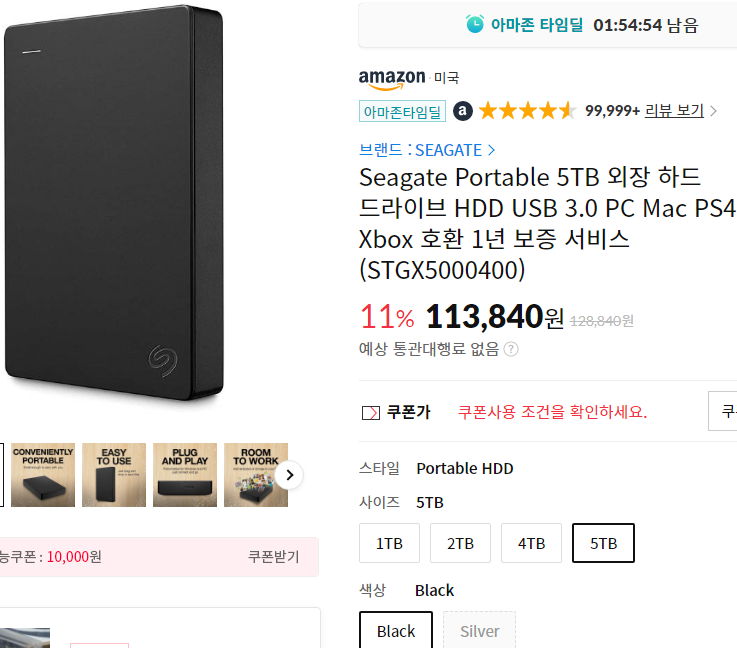The height and width of the screenshot is (648, 737).
Task: Select the 2TB size option
Action: point(460,543)
